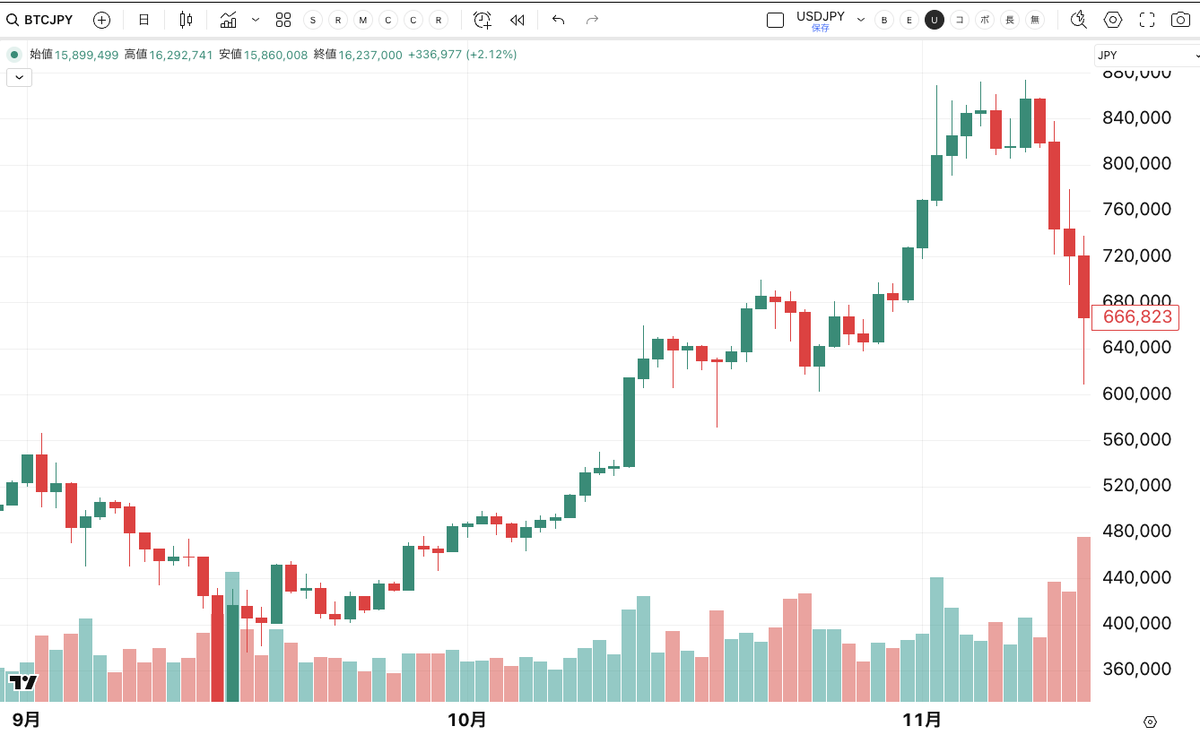Toggle the USDJPY visibility checkbox

click(x=774, y=19)
